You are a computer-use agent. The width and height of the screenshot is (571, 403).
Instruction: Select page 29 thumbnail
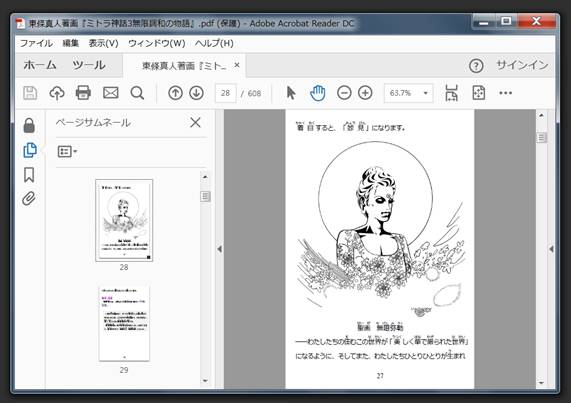coord(124,323)
